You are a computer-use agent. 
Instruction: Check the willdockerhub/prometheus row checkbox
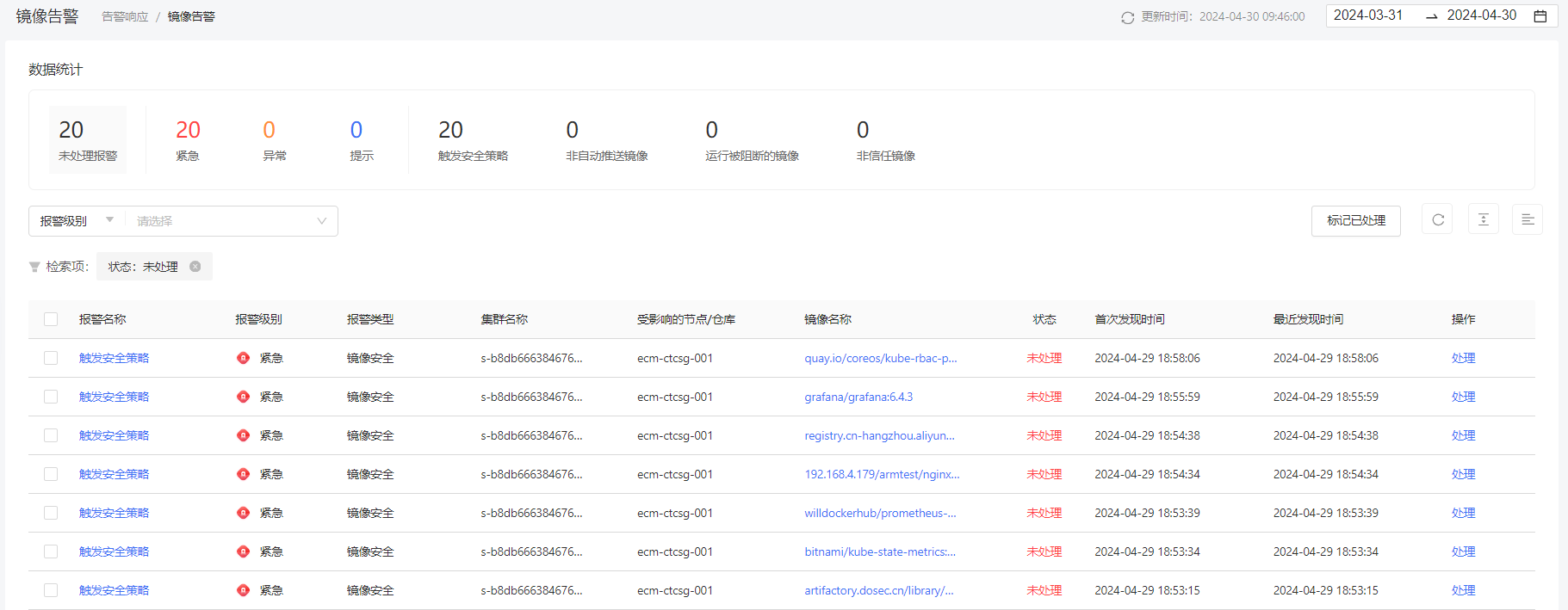(x=51, y=513)
